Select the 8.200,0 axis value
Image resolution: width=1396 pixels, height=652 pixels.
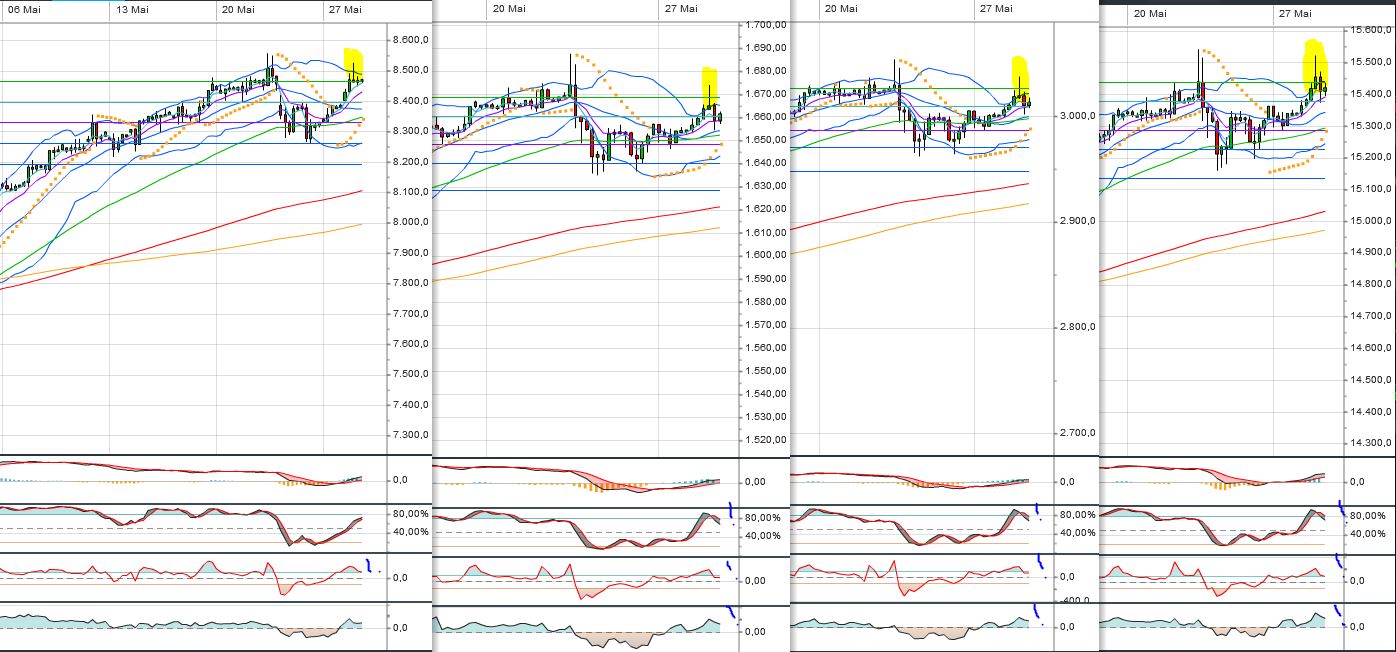point(412,162)
